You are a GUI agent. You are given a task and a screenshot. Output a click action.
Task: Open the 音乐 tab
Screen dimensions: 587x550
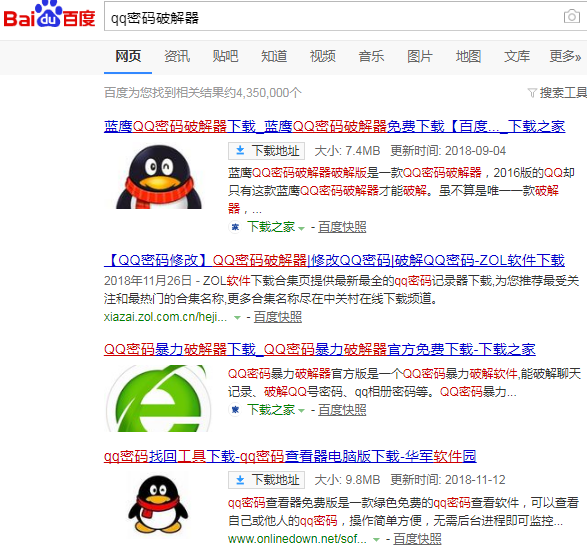[371, 56]
